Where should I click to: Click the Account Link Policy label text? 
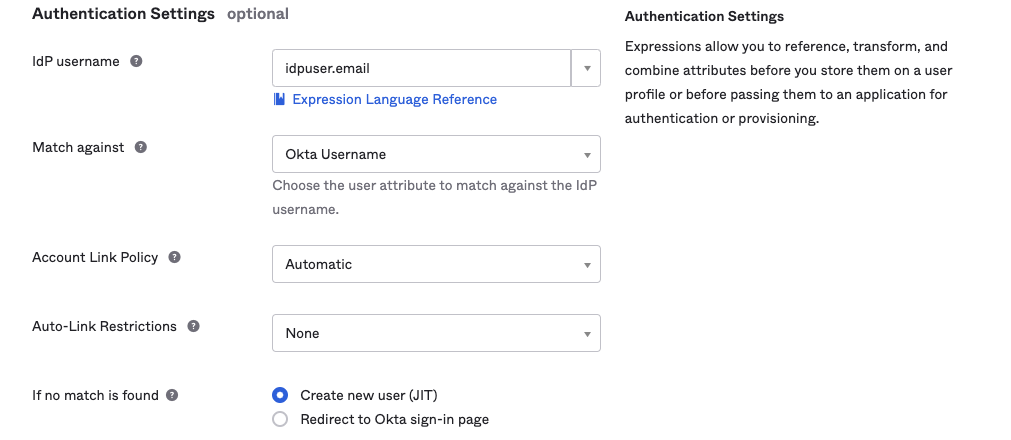95,257
